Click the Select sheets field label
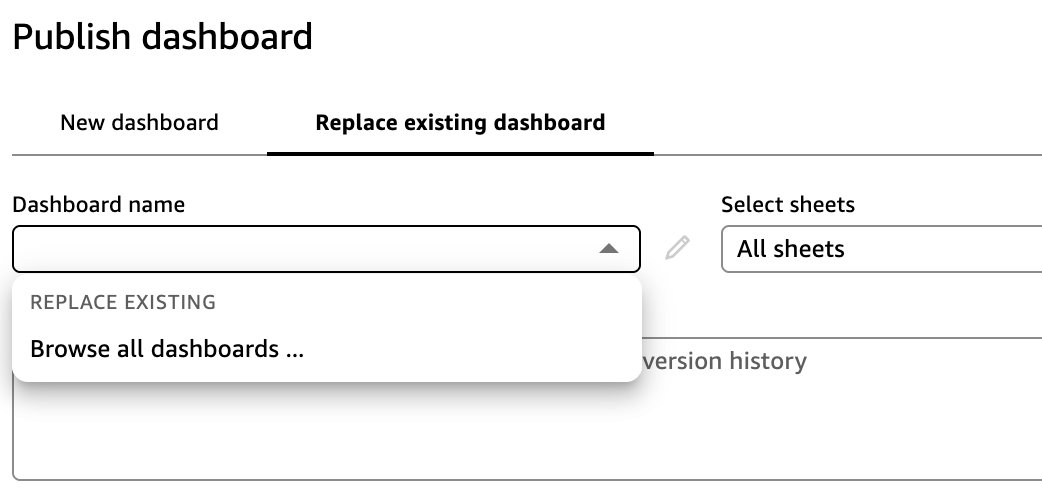 pyautogui.click(x=788, y=204)
